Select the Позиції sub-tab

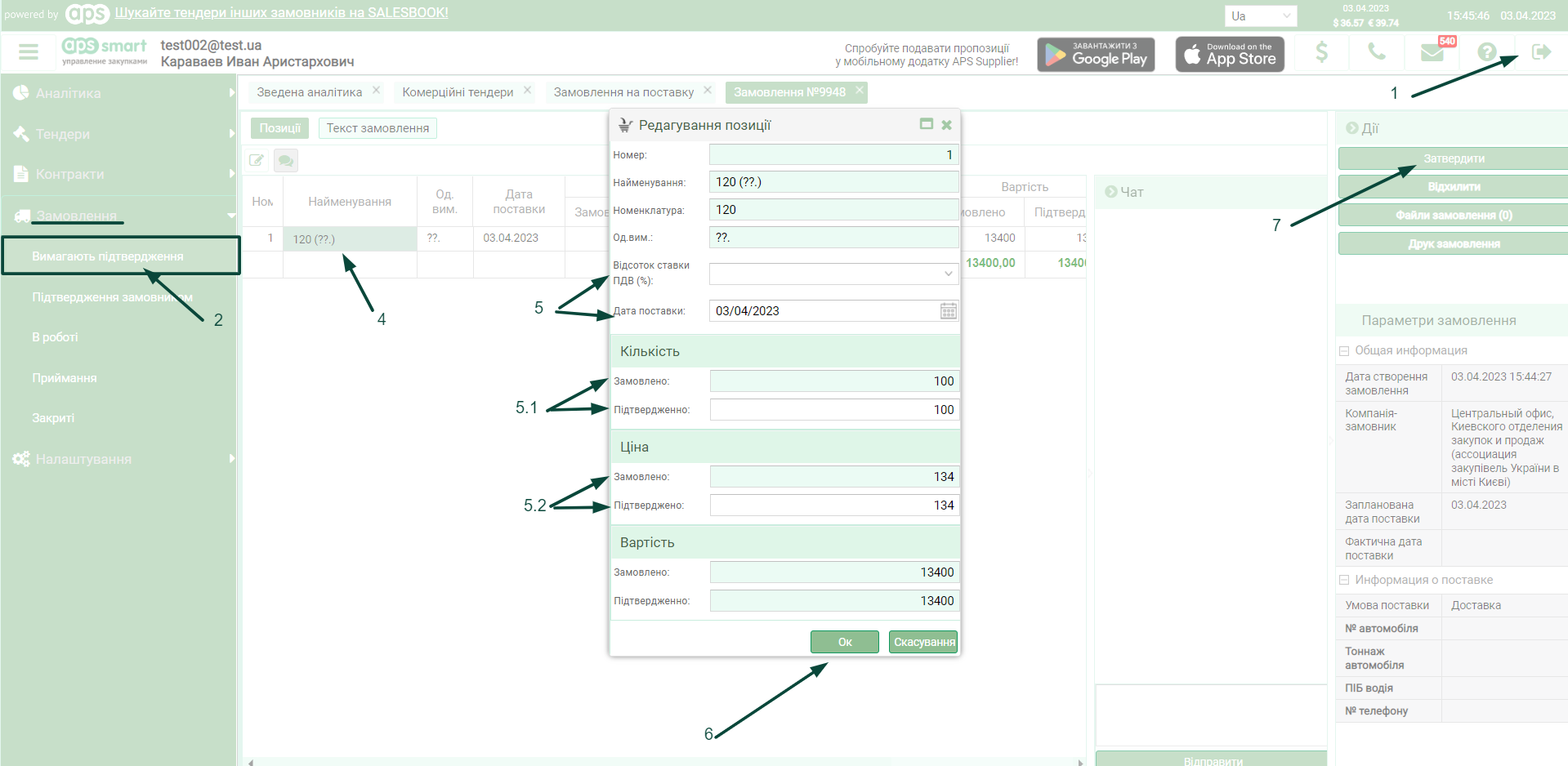coord(280,128)
